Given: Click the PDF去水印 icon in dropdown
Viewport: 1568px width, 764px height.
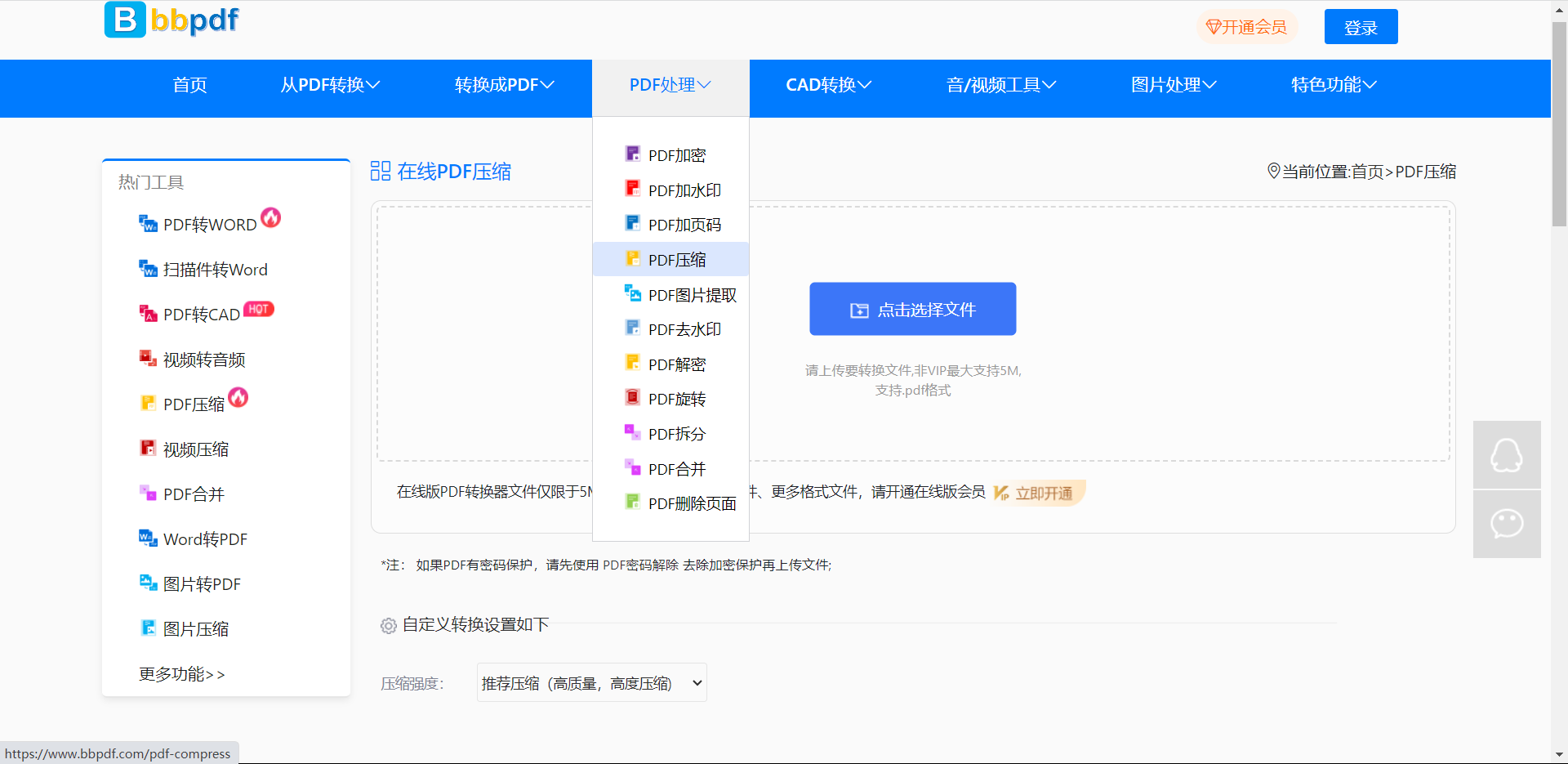Looking at the screenshot, I should click(633, 328).
